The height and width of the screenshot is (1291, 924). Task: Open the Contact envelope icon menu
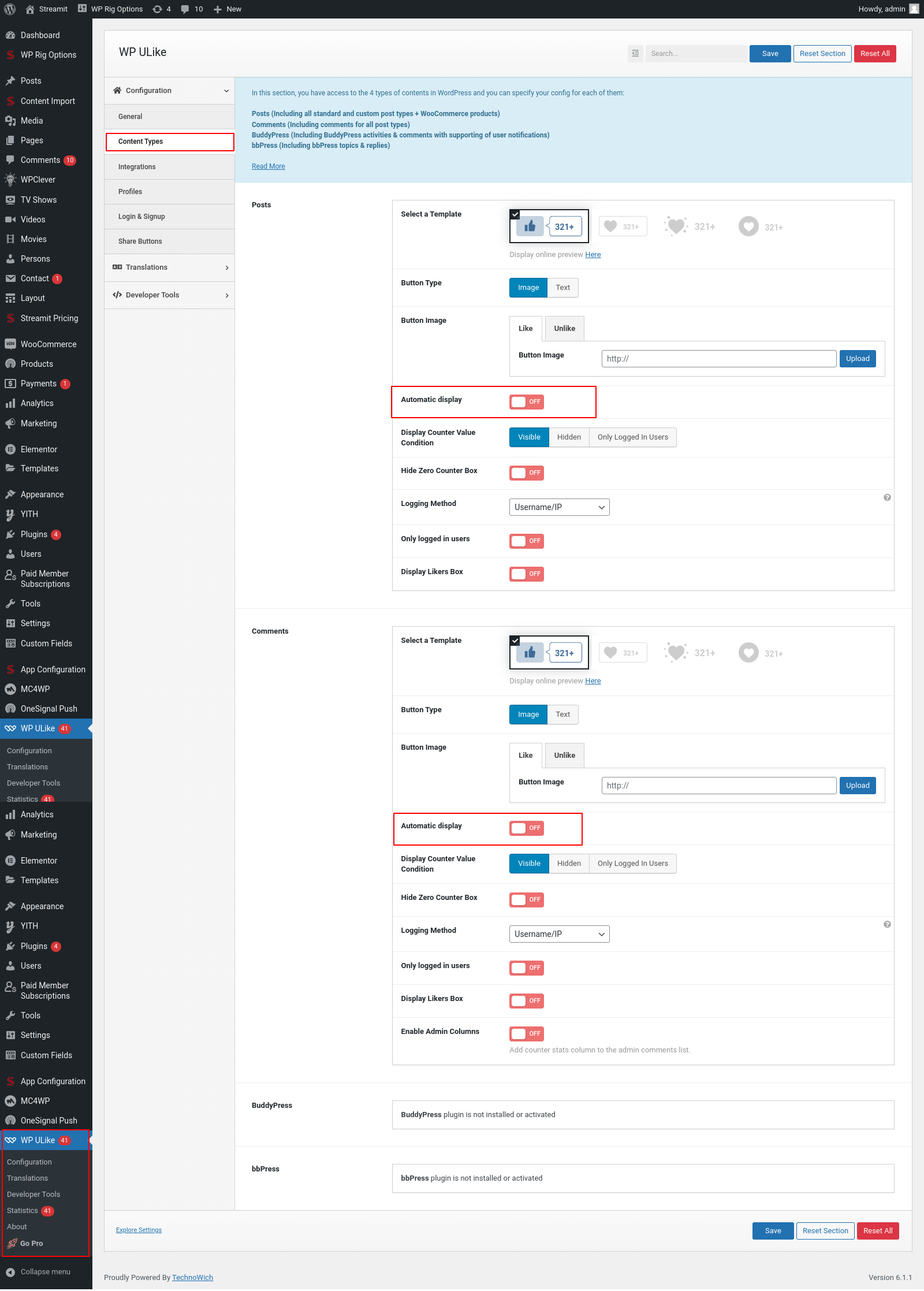[10, 278]
